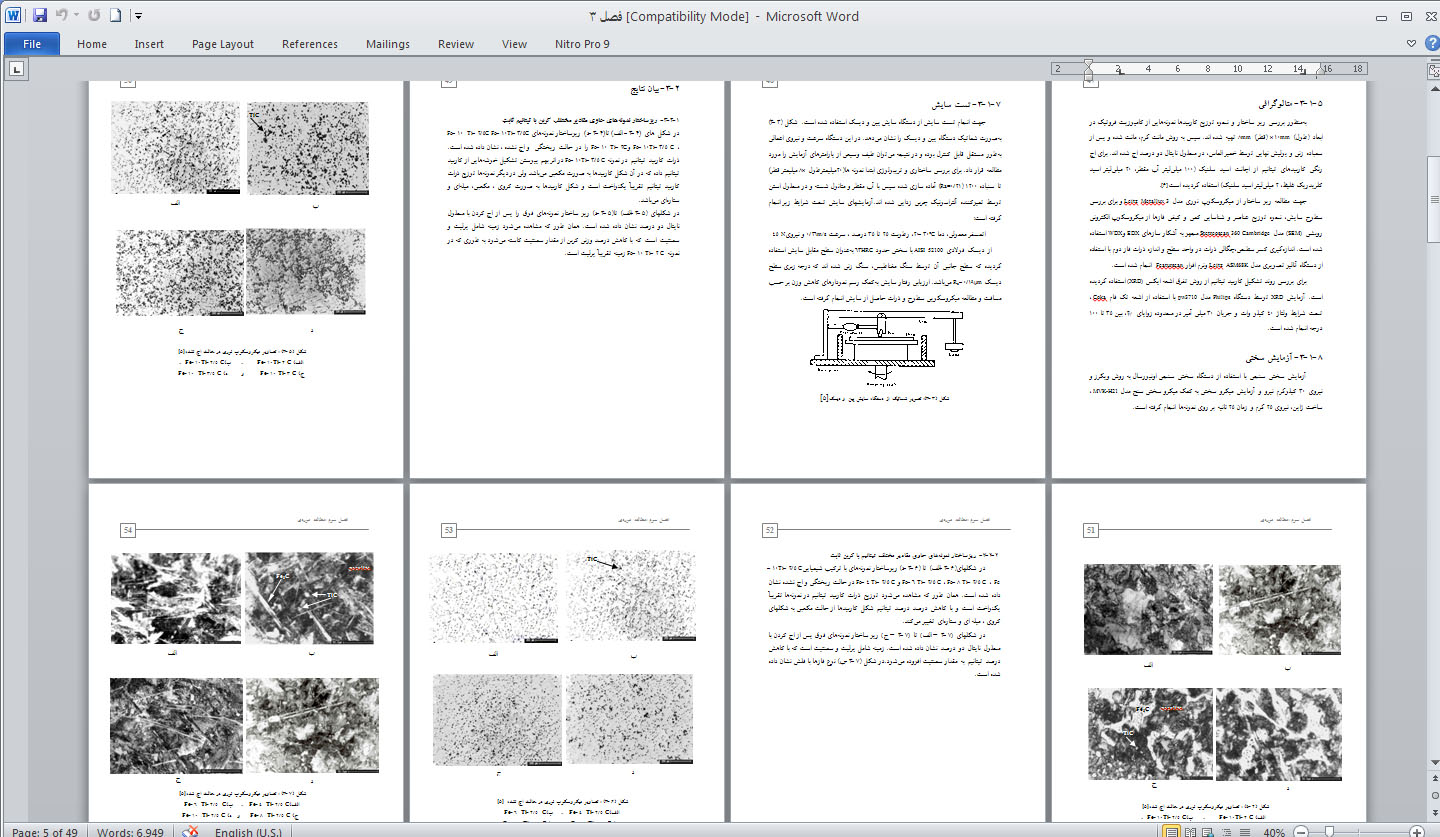
Task: Expand the Customize Quick Access Toolbar dropdown
Action: 138,16
